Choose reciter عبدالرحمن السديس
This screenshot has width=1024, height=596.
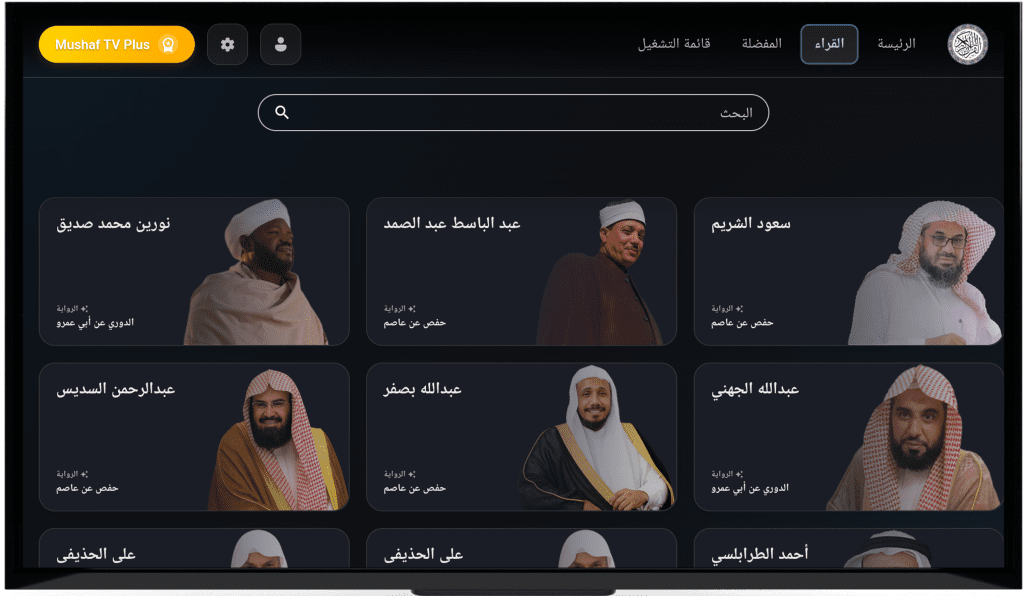193,437
